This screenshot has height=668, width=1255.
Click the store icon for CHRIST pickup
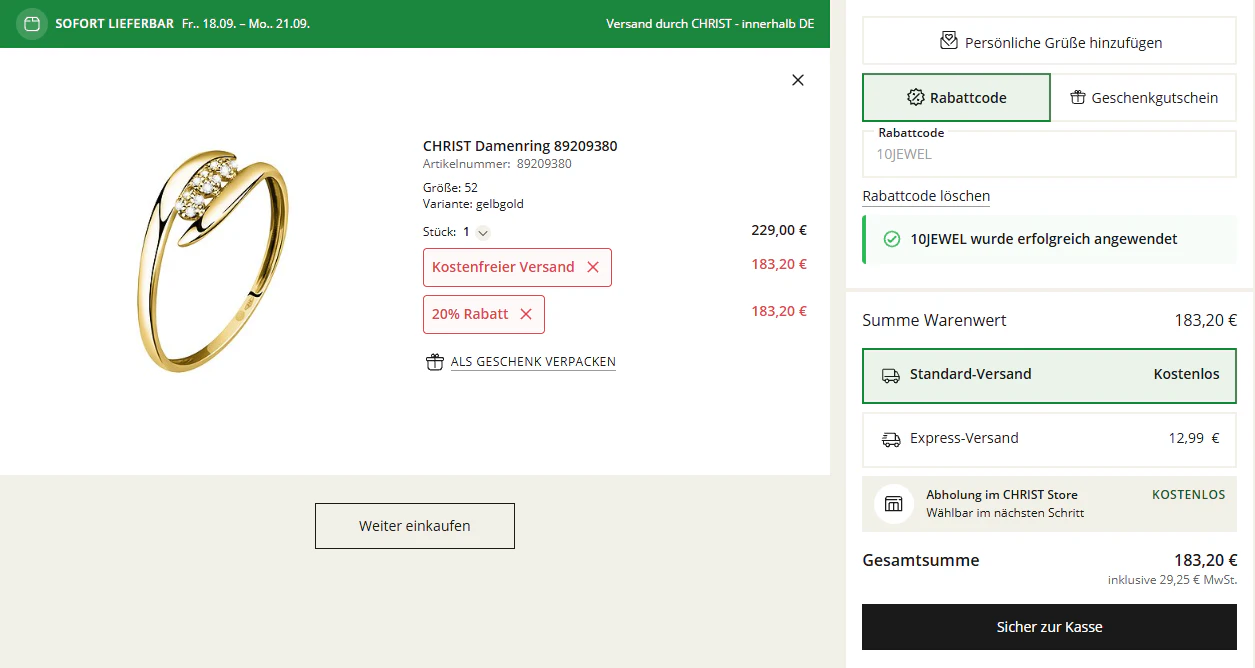pos(894,503)
